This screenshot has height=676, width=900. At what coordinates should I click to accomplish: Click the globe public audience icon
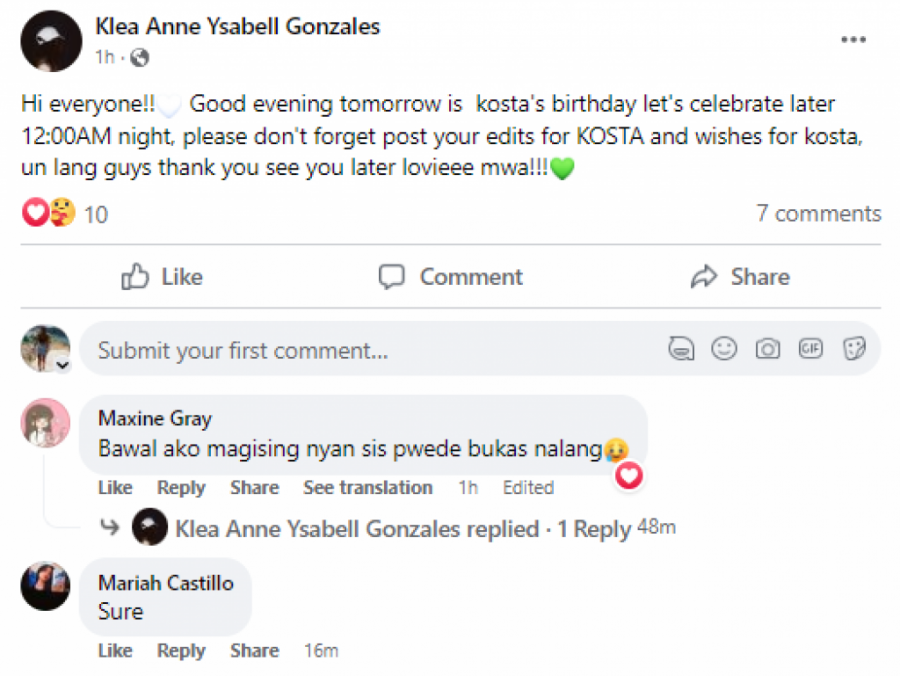(x=139, y=58)
